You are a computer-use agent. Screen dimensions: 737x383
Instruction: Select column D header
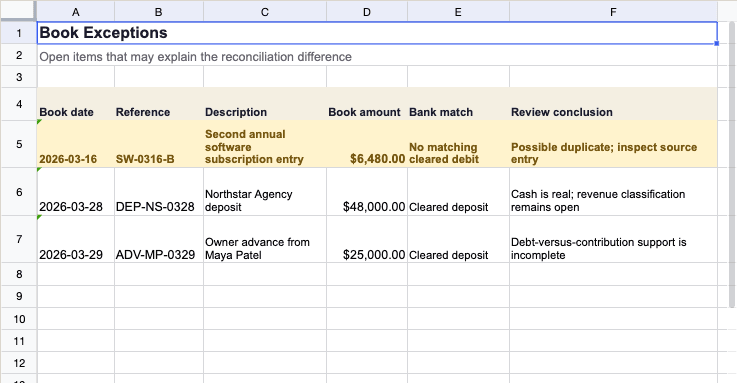[367, 12]
